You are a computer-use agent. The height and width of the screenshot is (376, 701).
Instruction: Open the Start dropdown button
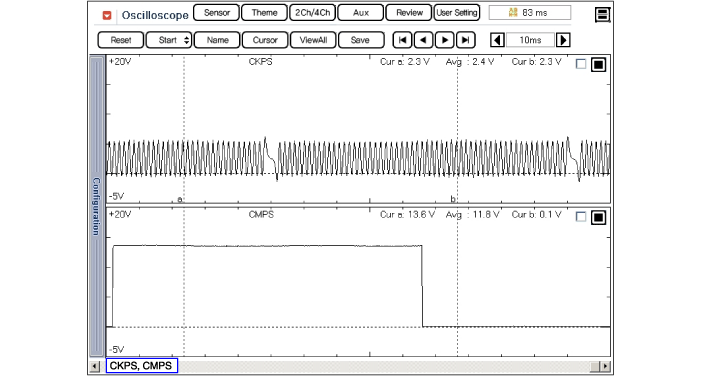(169, 40)
